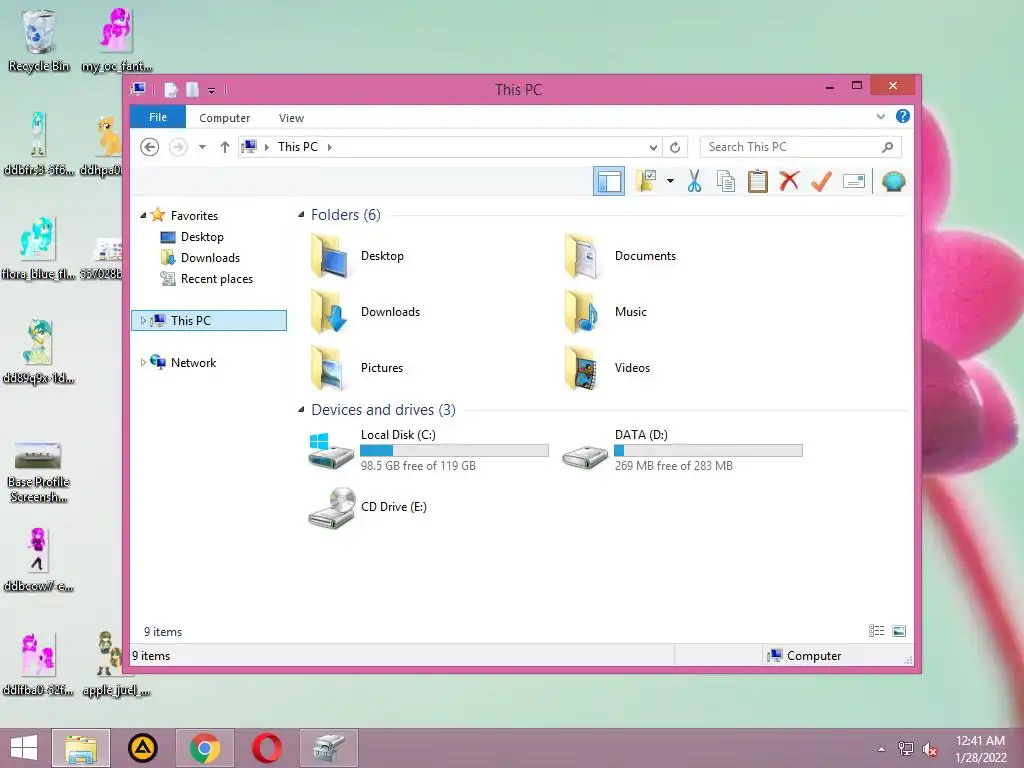Click the taskbar clock 12:41 AM
This screenshot has width=1024, height=768.
[980, 741]
